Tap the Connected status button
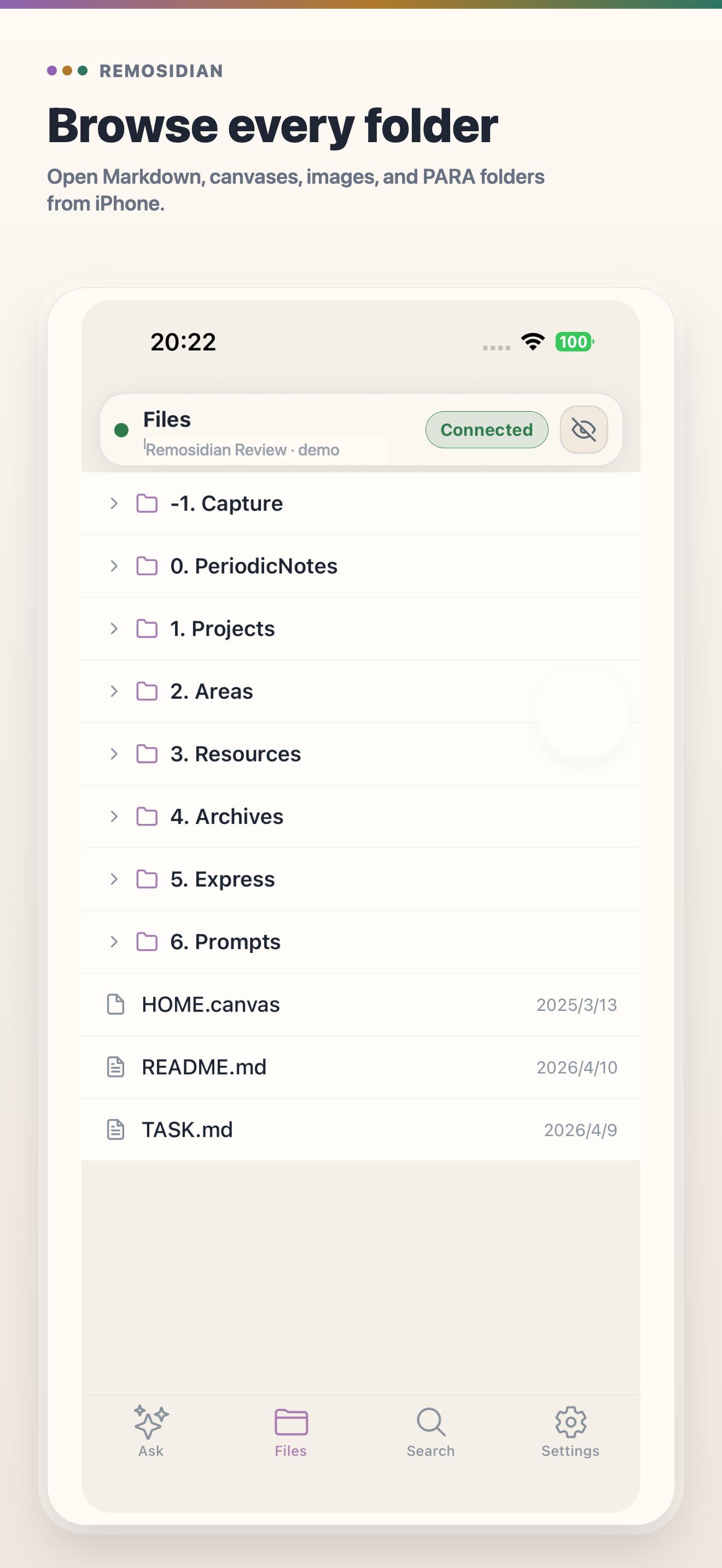 click(x=486, y=430)
